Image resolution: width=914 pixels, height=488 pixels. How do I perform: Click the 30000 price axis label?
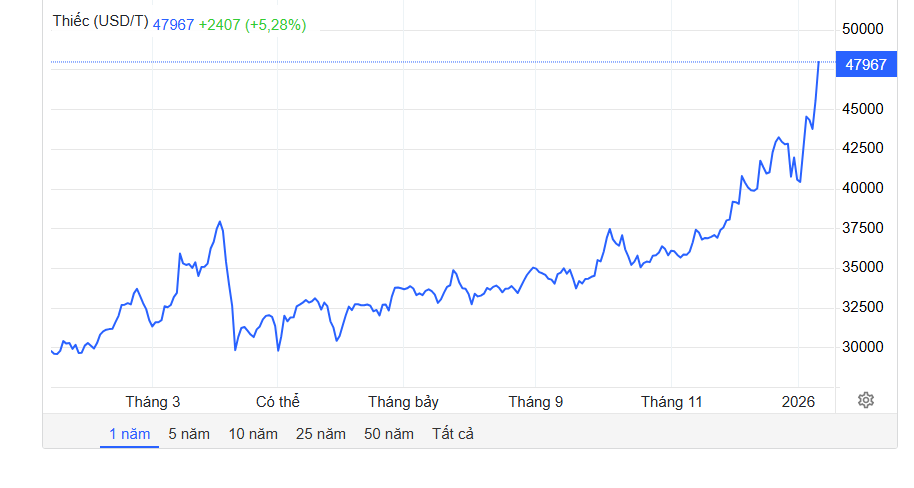click(864, 347)
